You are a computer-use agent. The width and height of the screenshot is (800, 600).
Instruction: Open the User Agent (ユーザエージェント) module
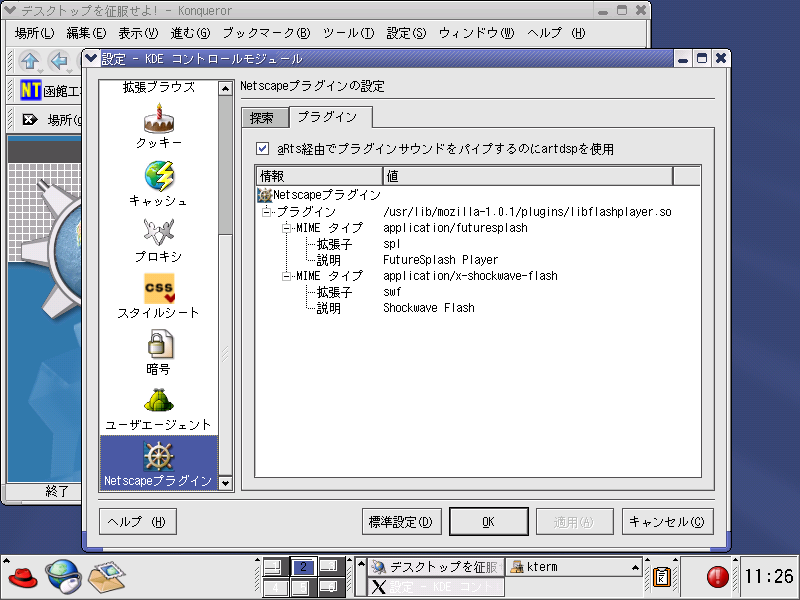159,409
